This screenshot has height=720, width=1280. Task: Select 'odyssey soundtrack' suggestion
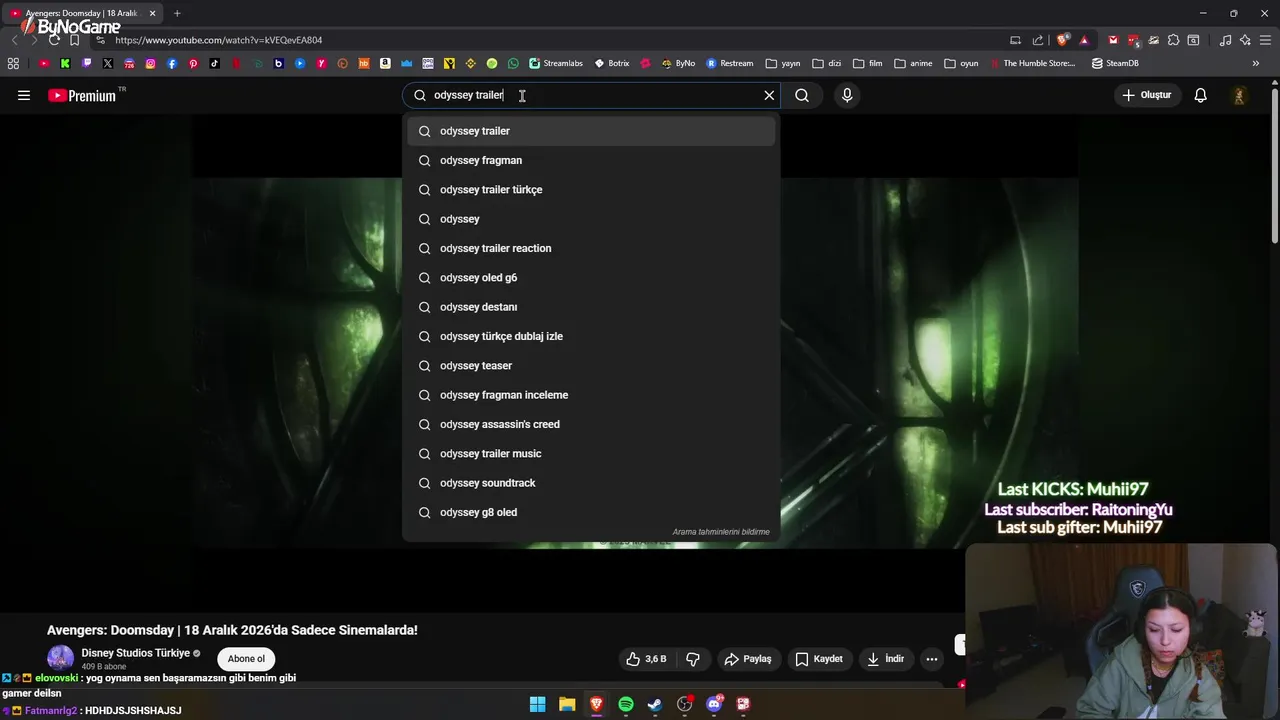[x=591, y=483]
